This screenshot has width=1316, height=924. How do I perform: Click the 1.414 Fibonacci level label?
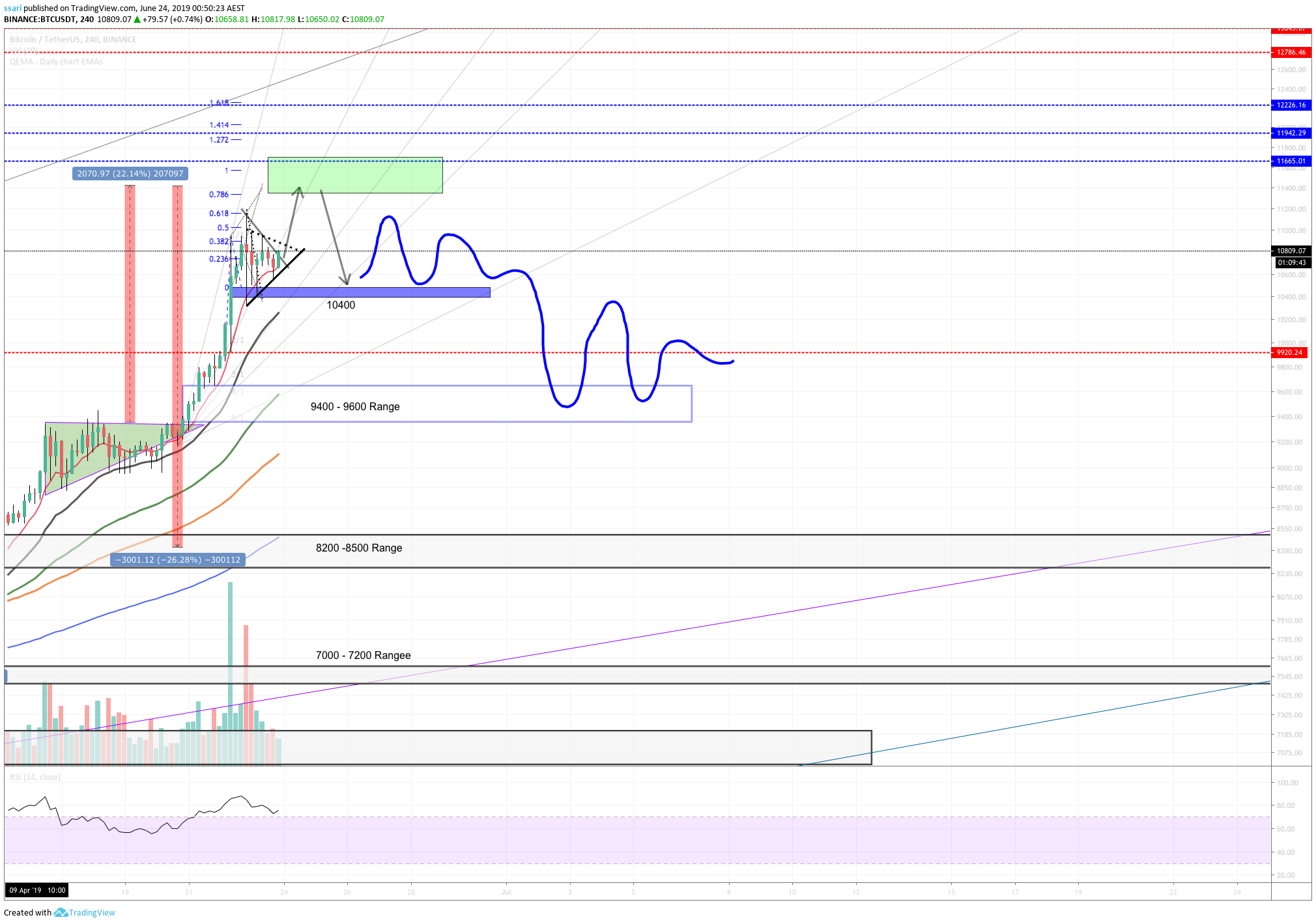[x=219, y=124]
